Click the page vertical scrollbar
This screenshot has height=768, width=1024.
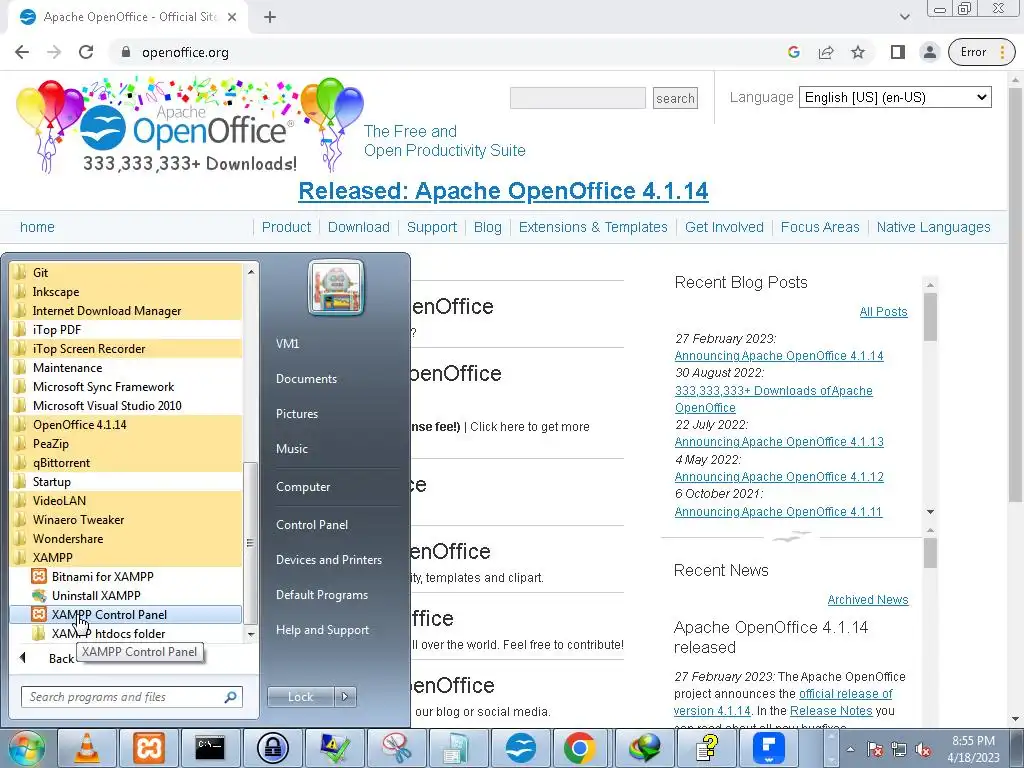tap(1016, 294)
